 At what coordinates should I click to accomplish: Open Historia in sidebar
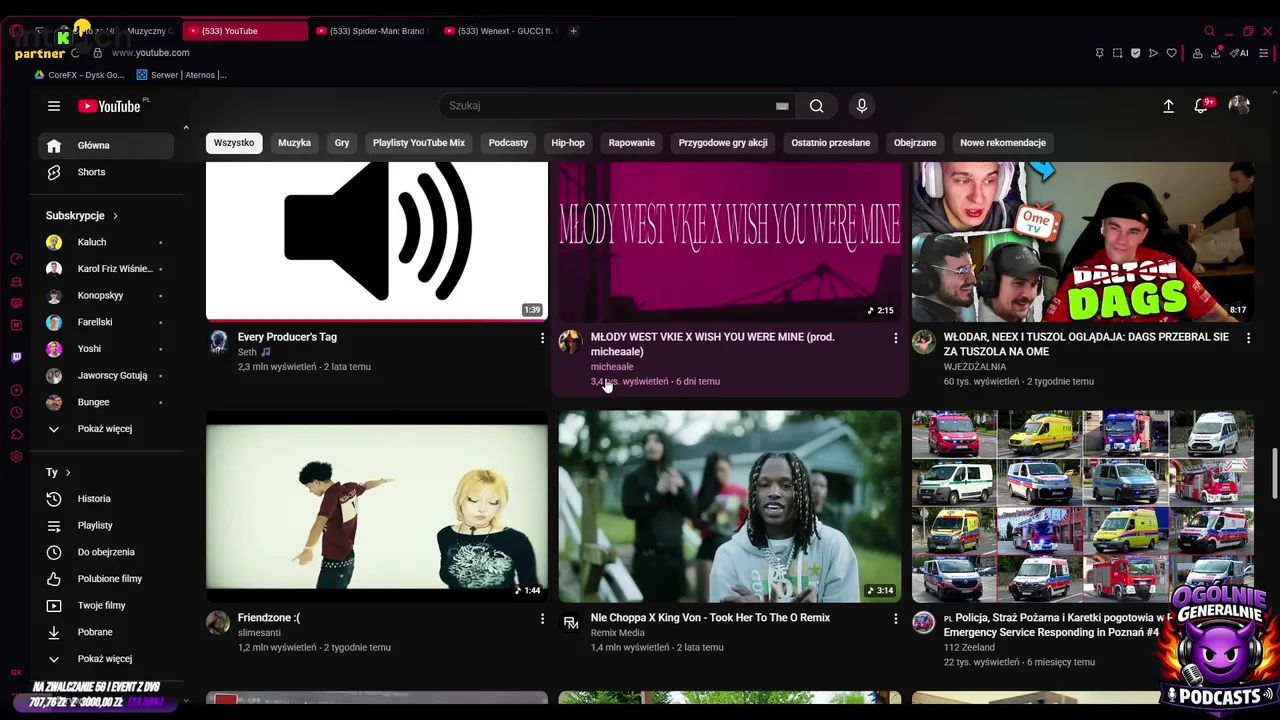click(106, 499)
